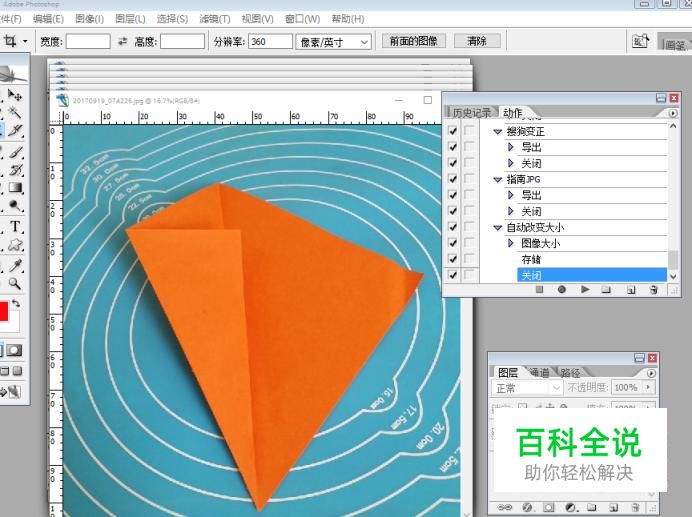This screenshot has height=517, width=692.
Task: Collapse the 自动改变大小 action
Action: 497,227
